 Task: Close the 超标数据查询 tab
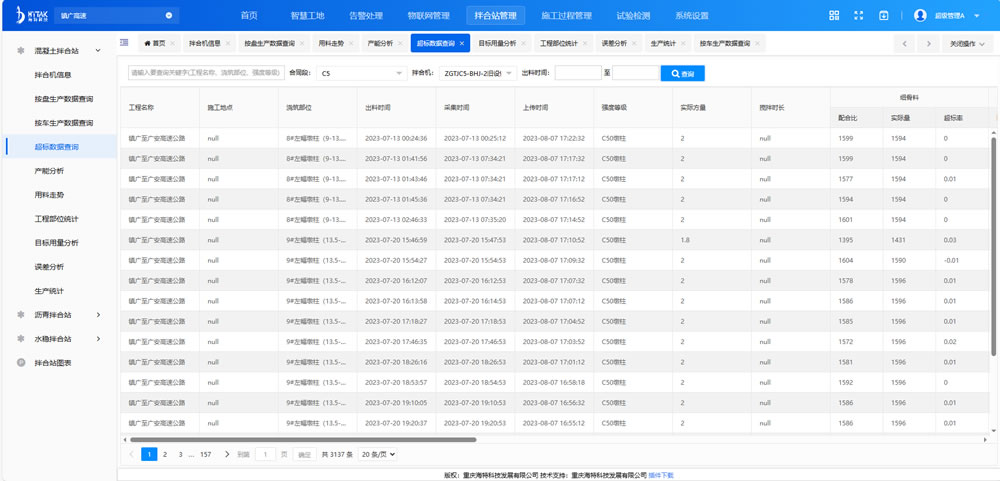[463, 44]
